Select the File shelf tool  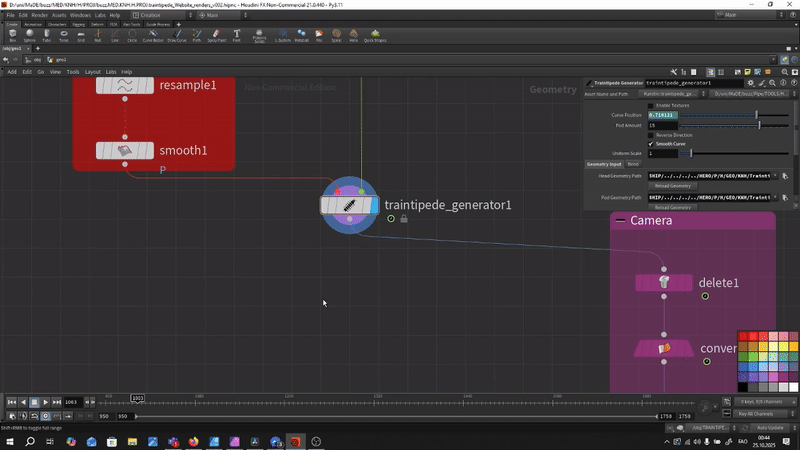pyautogui.click(x=319, y=35)
